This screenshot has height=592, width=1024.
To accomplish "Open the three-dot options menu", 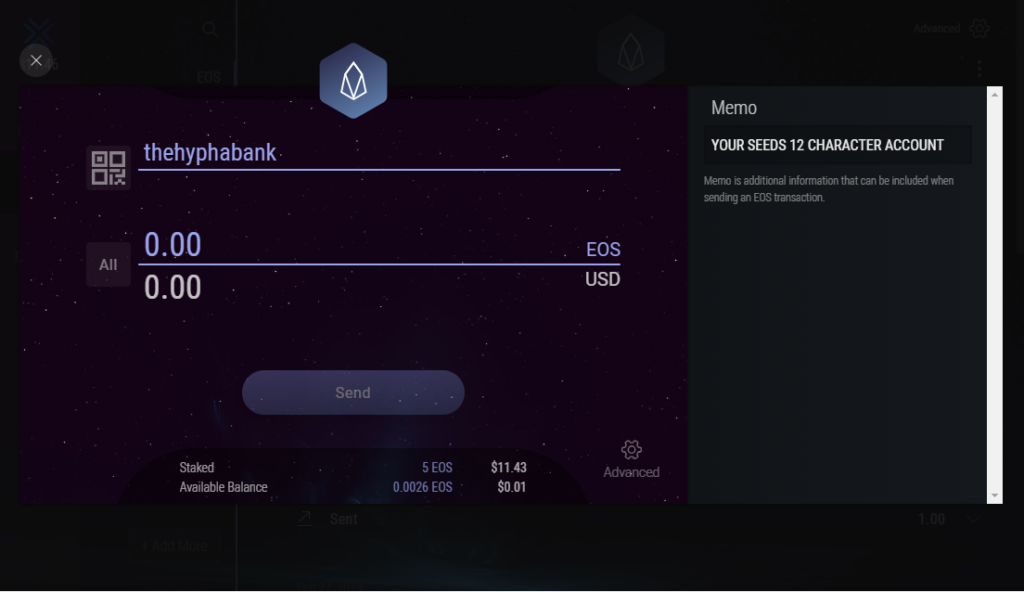I will pyautogui.click(x=979, y=69).
